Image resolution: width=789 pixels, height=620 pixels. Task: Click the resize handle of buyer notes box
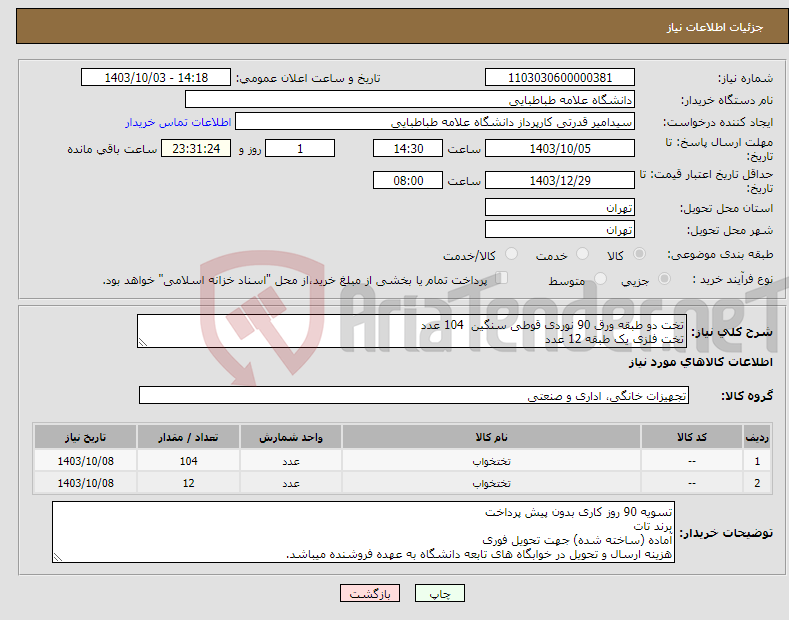tap(58, 557)
